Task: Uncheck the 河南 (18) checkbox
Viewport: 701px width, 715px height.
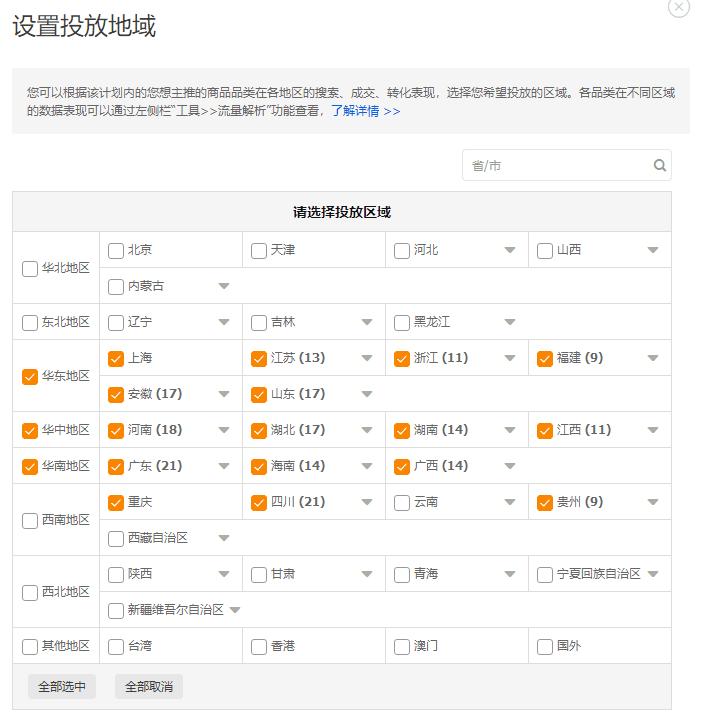Action: pos(116,430)
